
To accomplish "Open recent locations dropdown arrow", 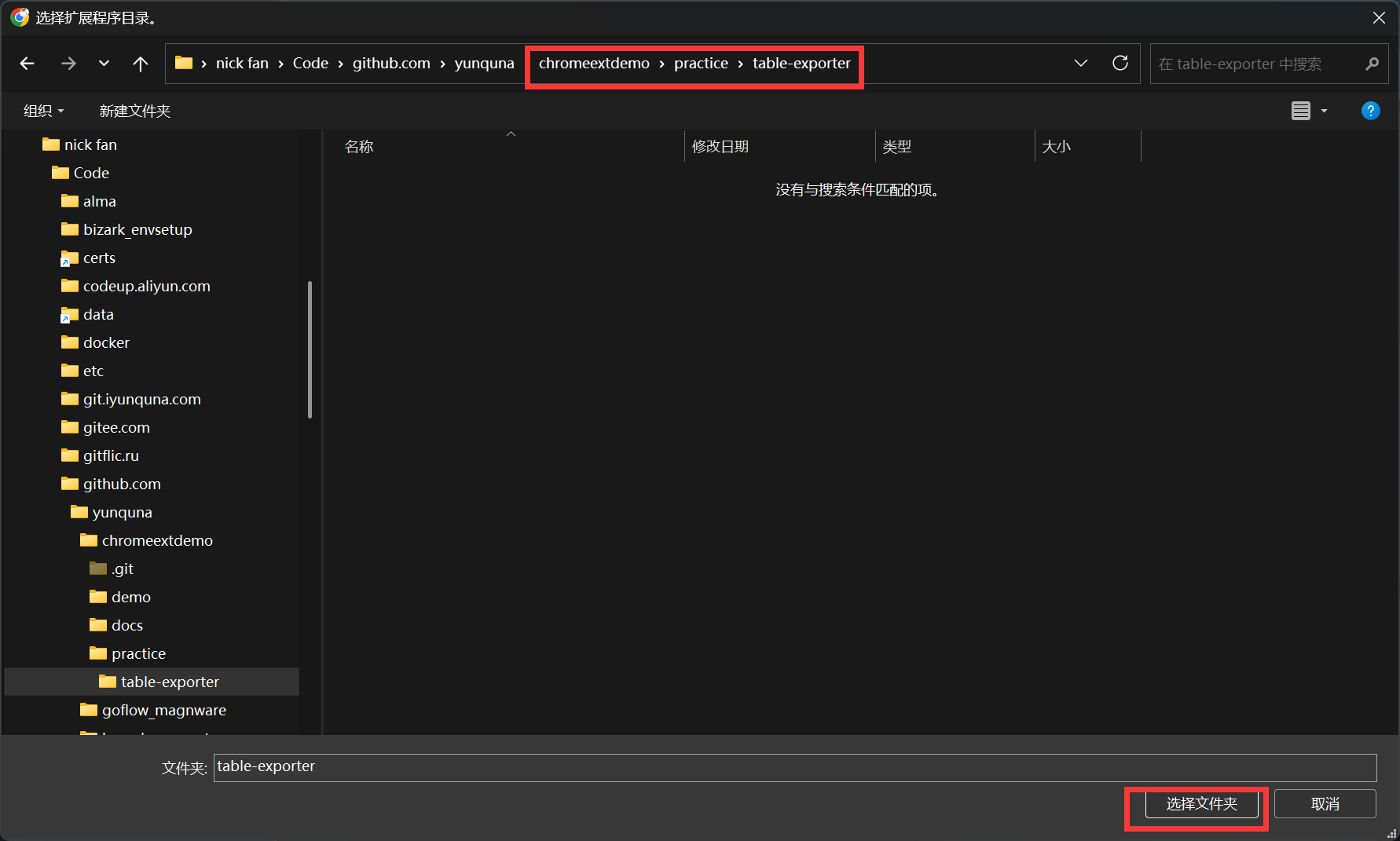I will click(x=104, y=64).
